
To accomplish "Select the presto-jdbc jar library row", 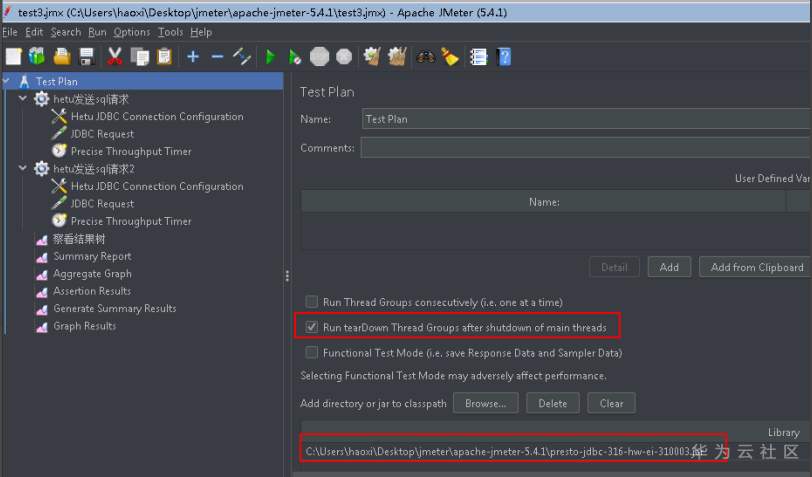I will click(556, 451).
